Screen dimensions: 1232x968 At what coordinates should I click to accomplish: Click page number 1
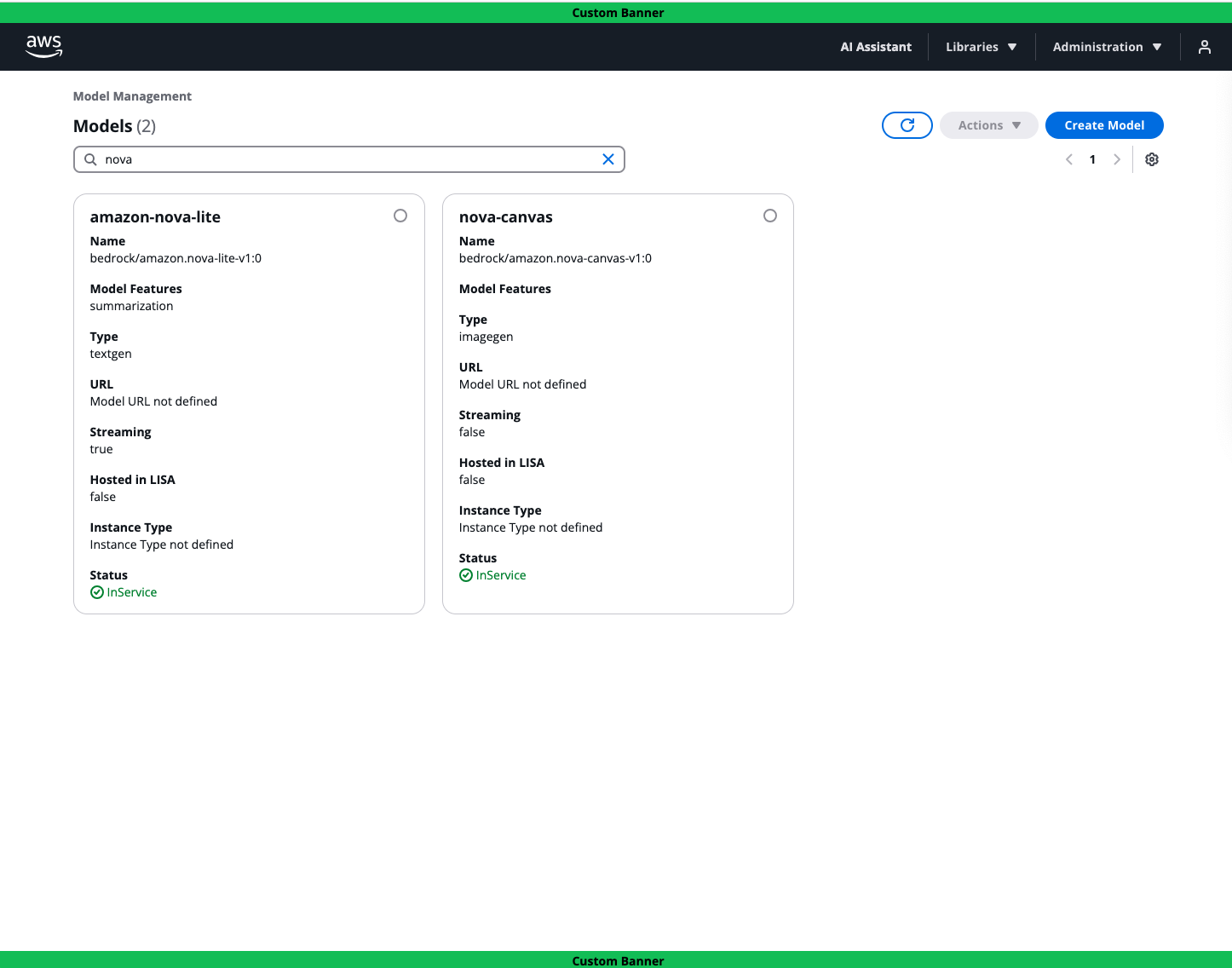click(x=1093, y=159)
